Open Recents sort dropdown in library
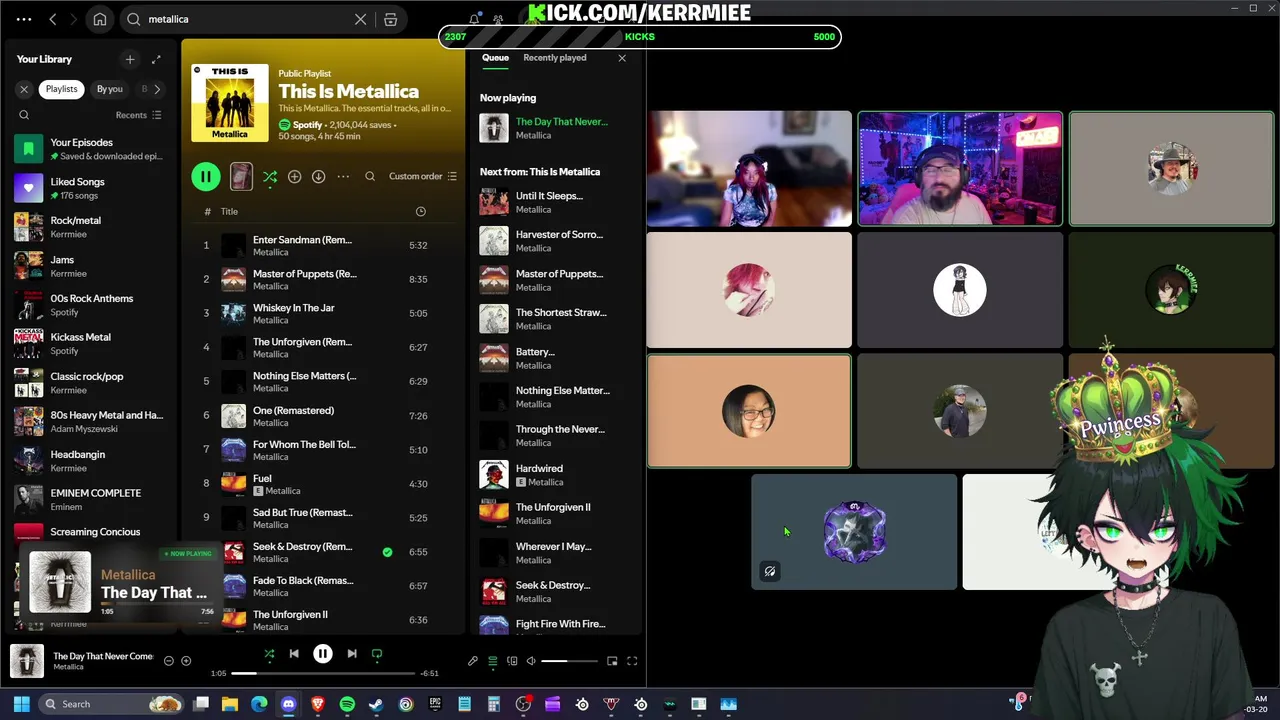The width and height of the screenshot is (1280, 720). pos(138,115)
